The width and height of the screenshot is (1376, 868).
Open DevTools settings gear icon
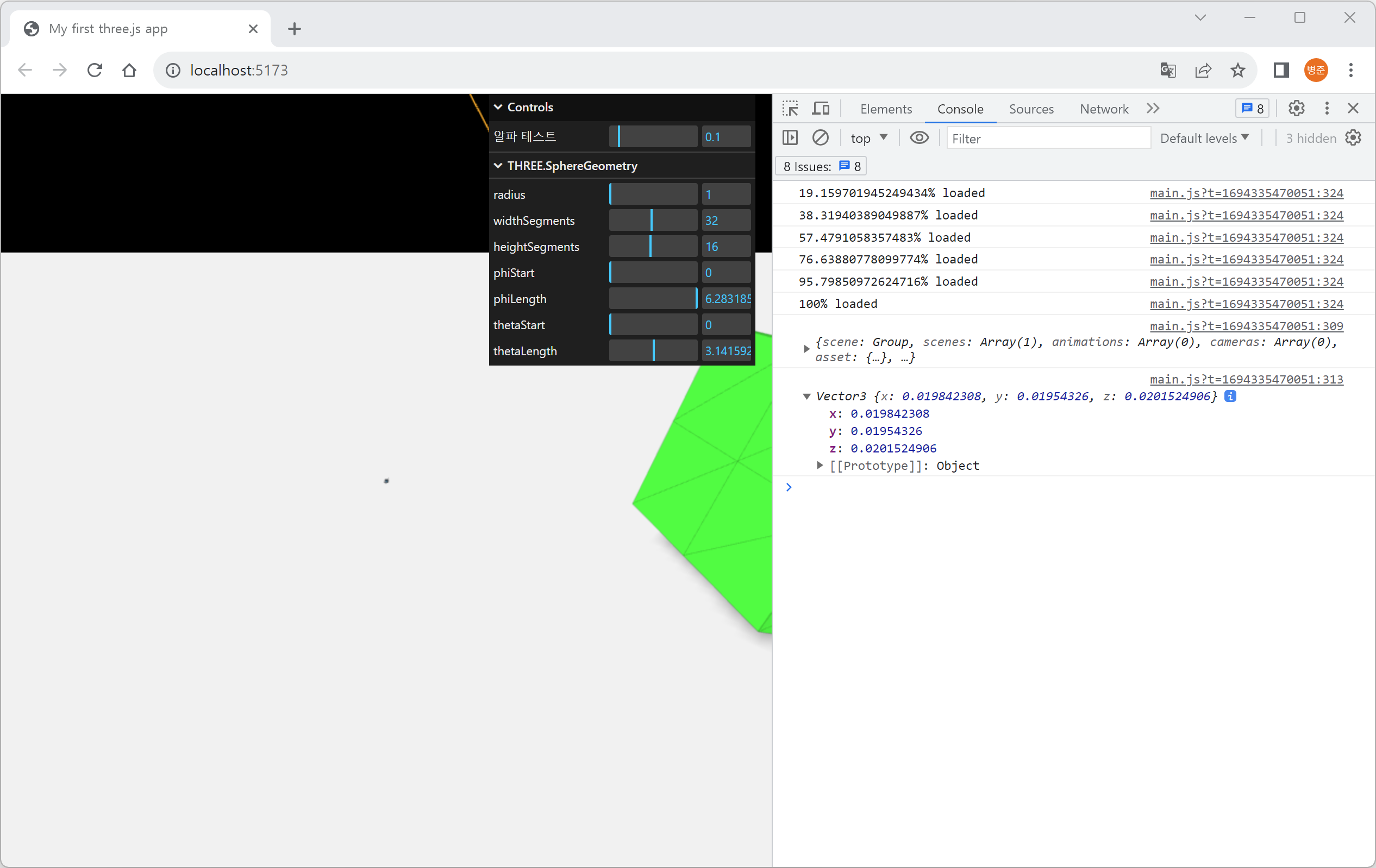point(1296,109)
